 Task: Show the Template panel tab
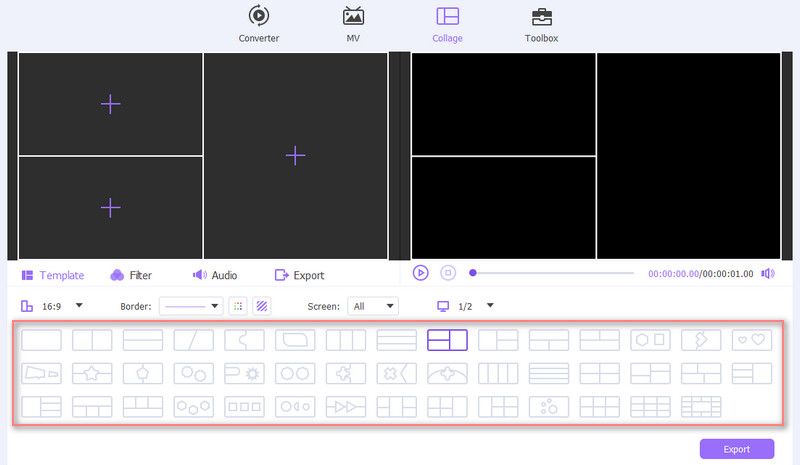(x=53, y=275)
